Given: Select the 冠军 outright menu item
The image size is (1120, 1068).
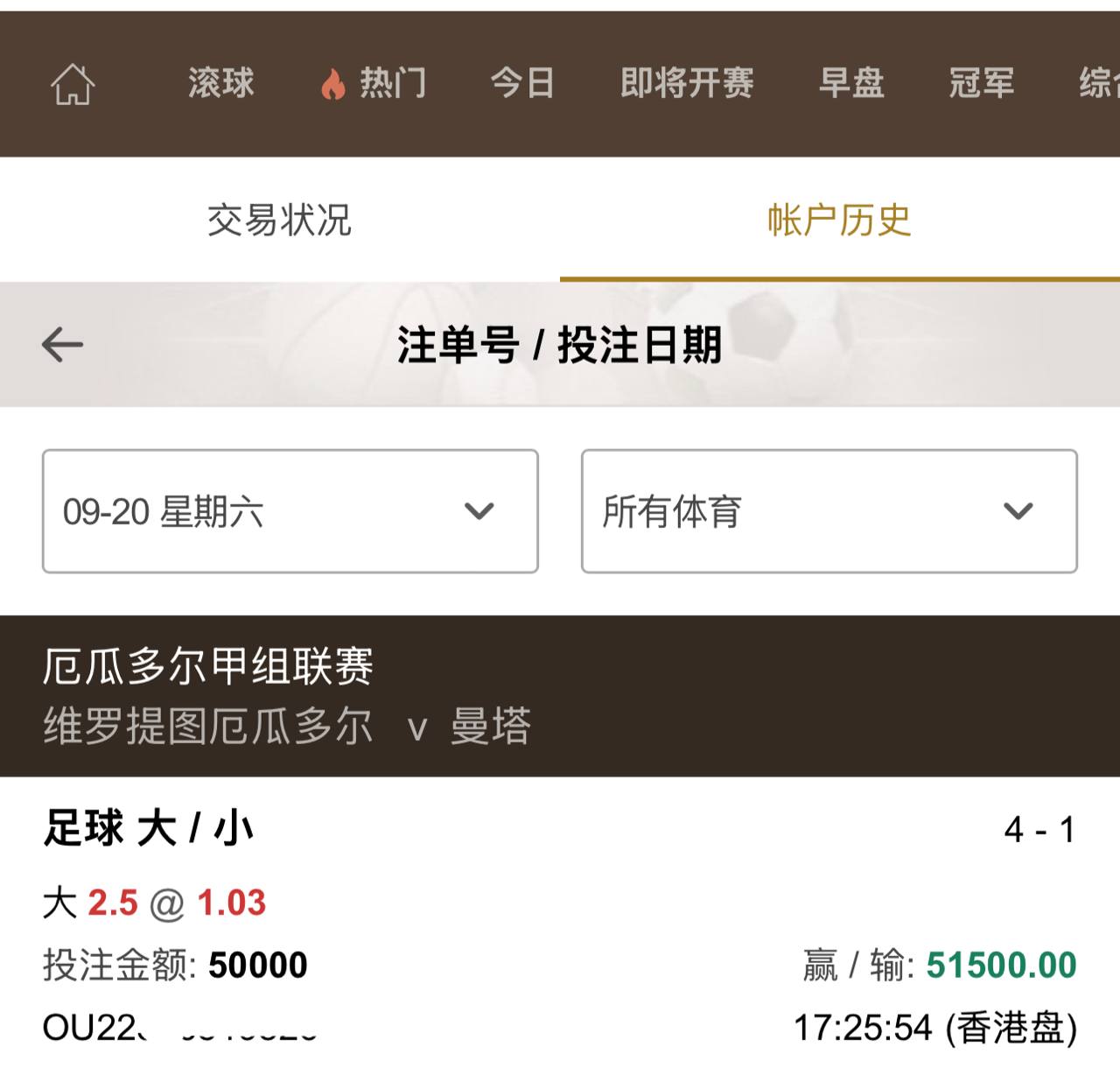Looking at the screenshot, I should pyautogui.click(x=982, y=84).
